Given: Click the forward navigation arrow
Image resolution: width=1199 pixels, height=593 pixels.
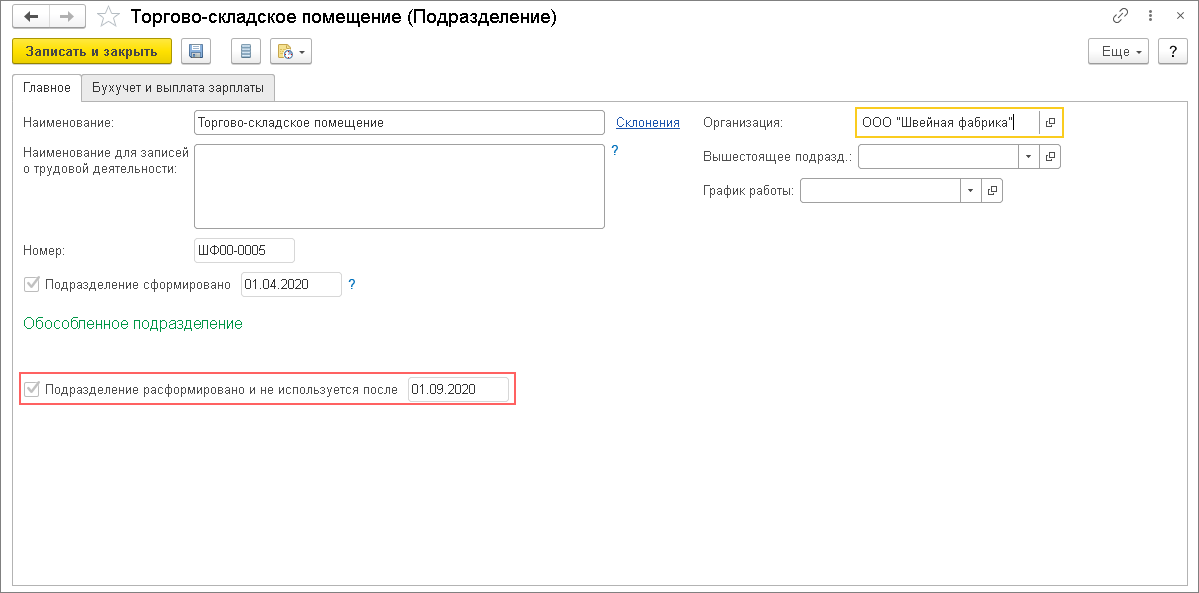Looking at the screenshot, I should point(66,17).
